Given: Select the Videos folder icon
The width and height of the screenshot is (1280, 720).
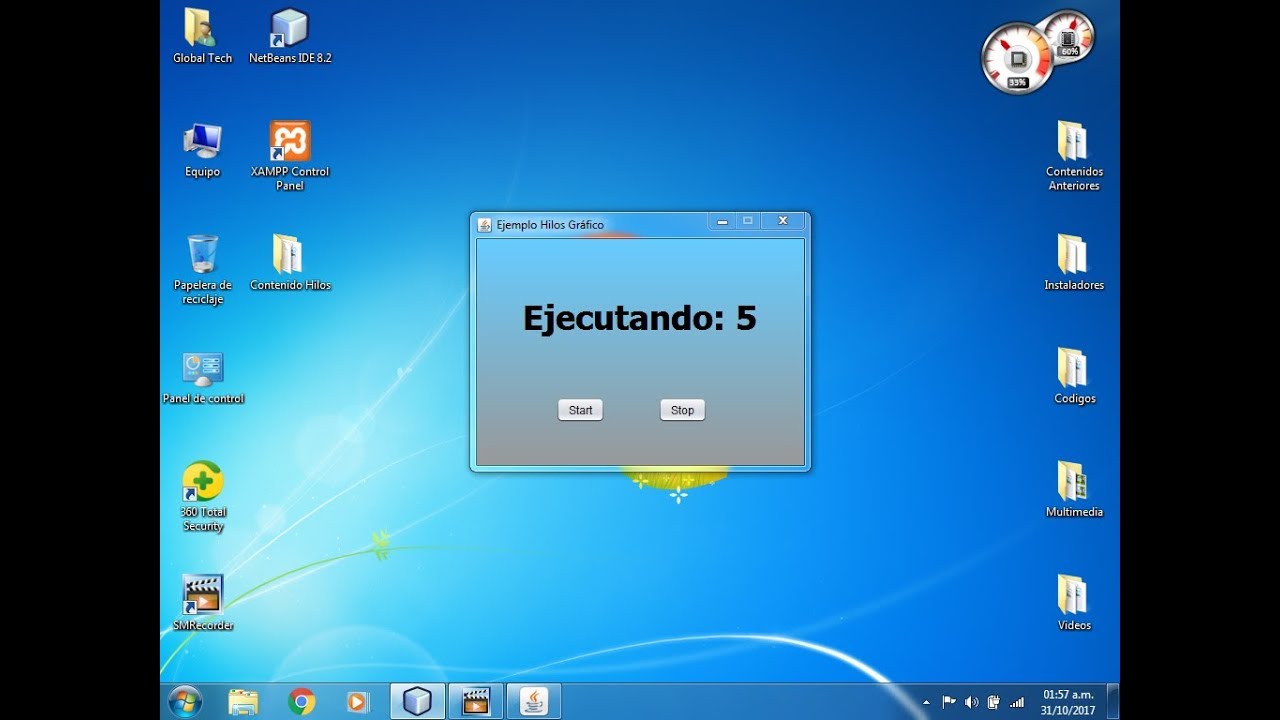Looking at the screenshot, I should tap(1074, 603).
